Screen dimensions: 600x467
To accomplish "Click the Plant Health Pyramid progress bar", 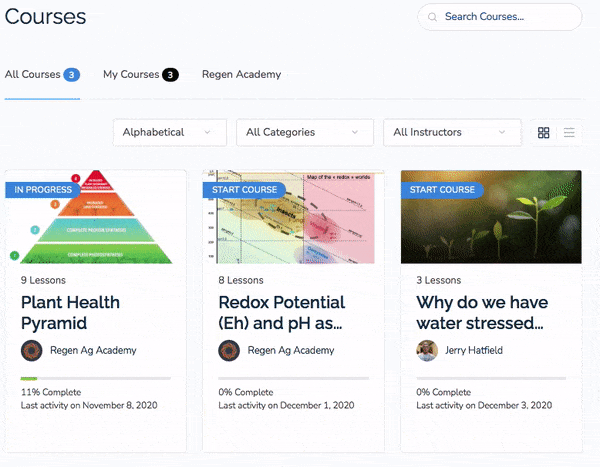I will [x=96, y=379].
